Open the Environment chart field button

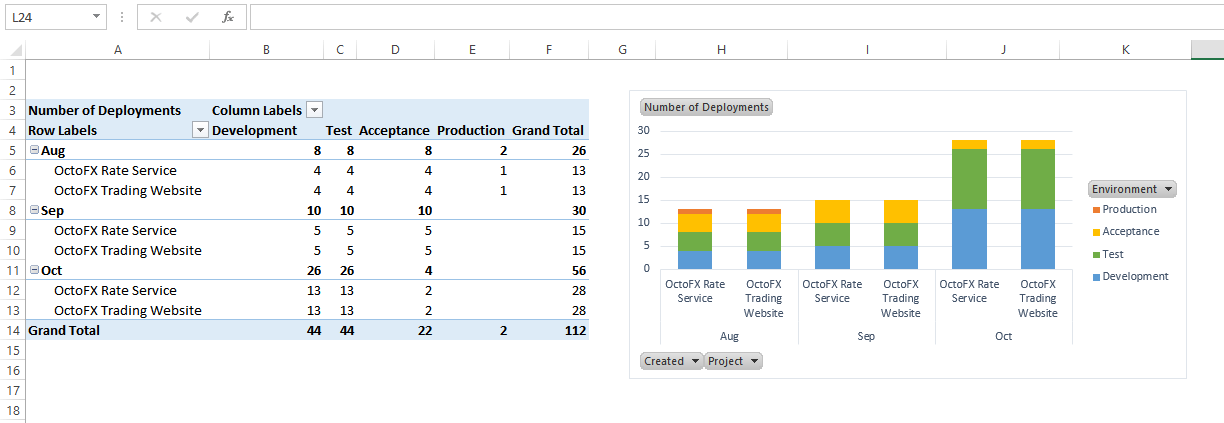(1132, 189)
